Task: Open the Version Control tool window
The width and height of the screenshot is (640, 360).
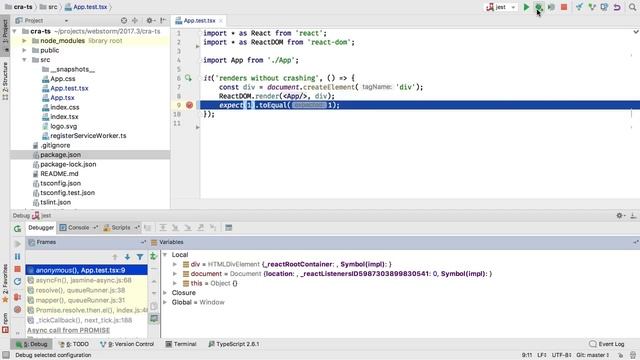Action: (127, 344)
